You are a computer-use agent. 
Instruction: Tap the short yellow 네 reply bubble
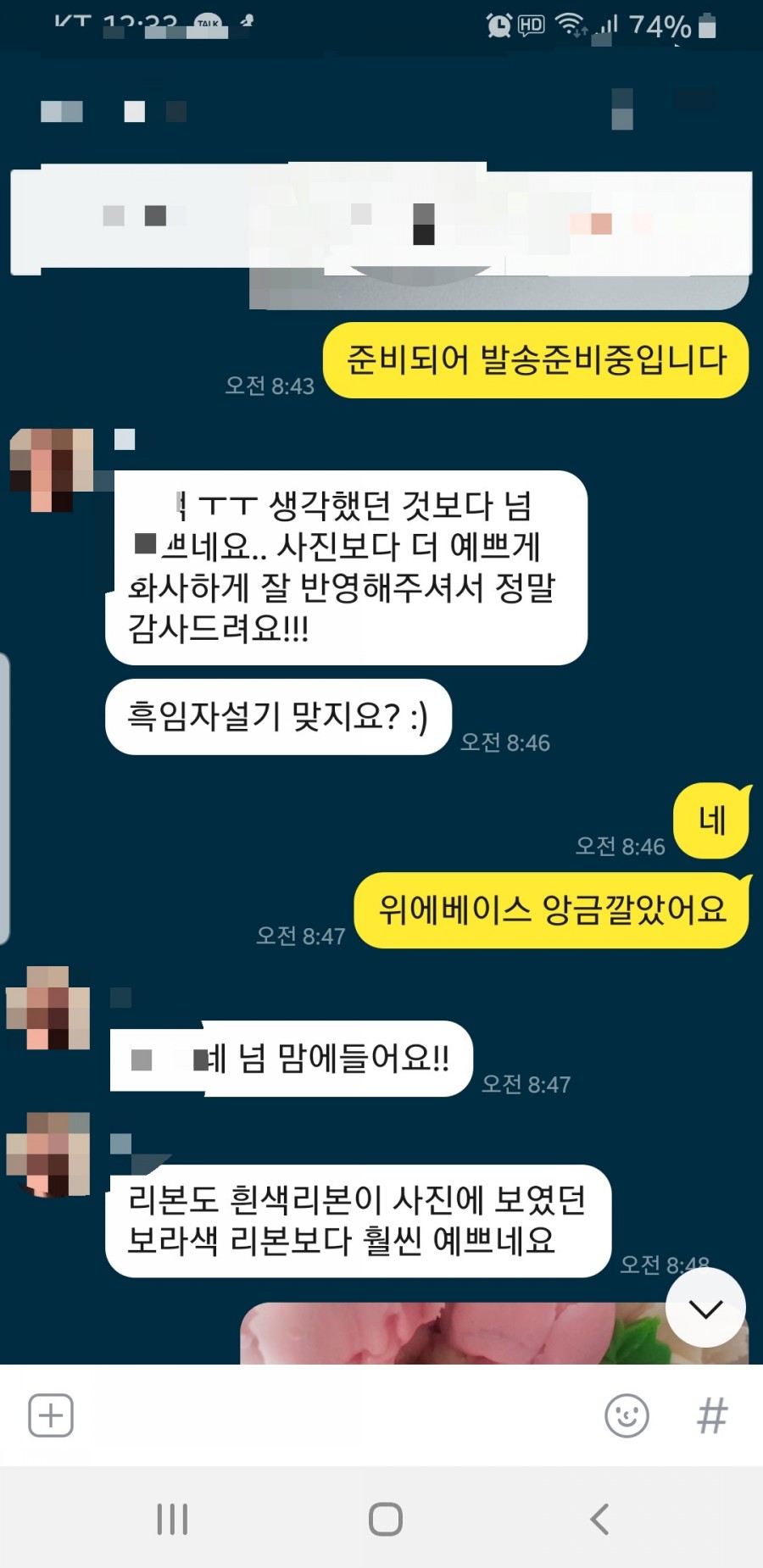[712, 820]
